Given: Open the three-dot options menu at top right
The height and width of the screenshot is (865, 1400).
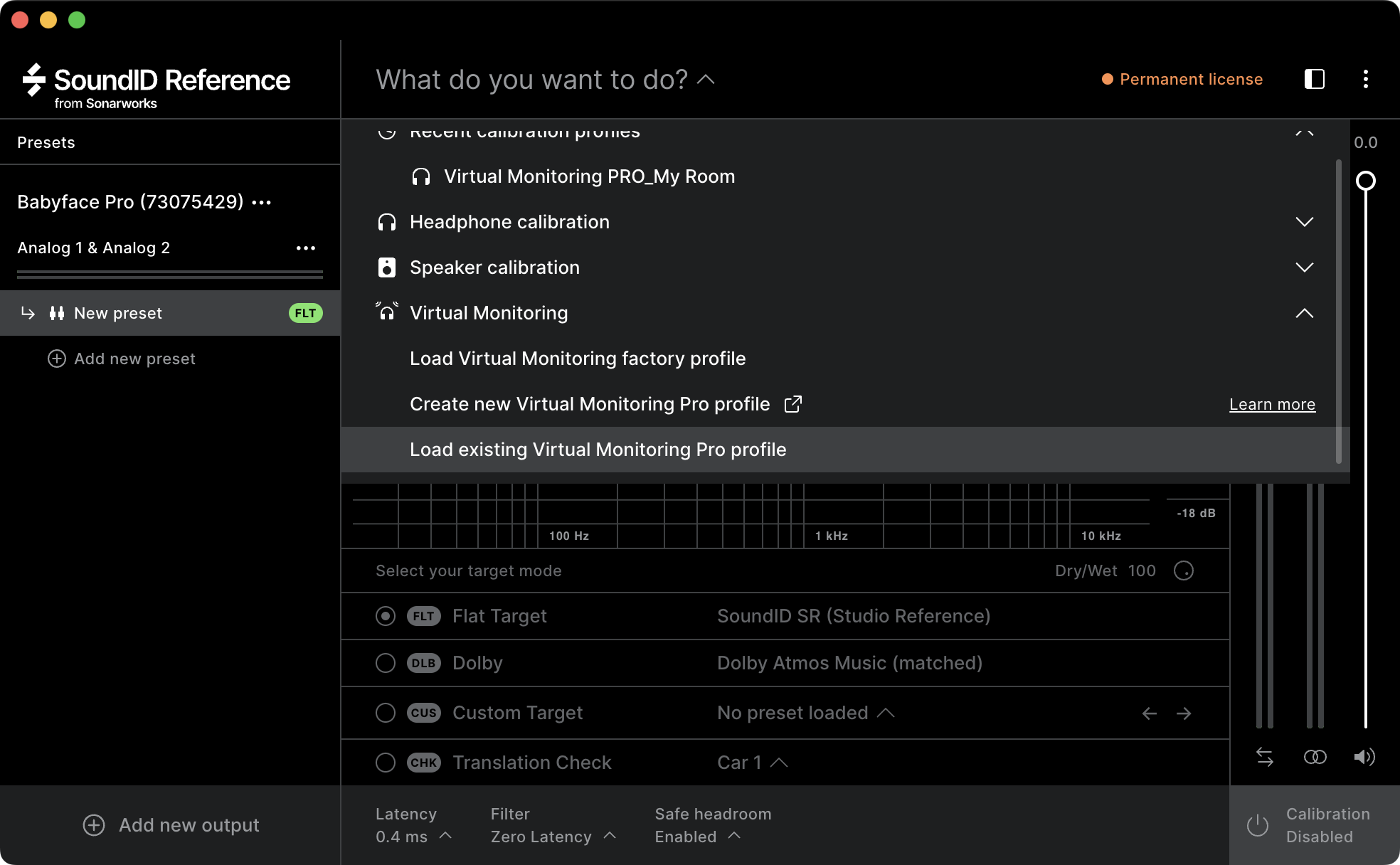Looking at the screenshot, I should (1365, 79).
